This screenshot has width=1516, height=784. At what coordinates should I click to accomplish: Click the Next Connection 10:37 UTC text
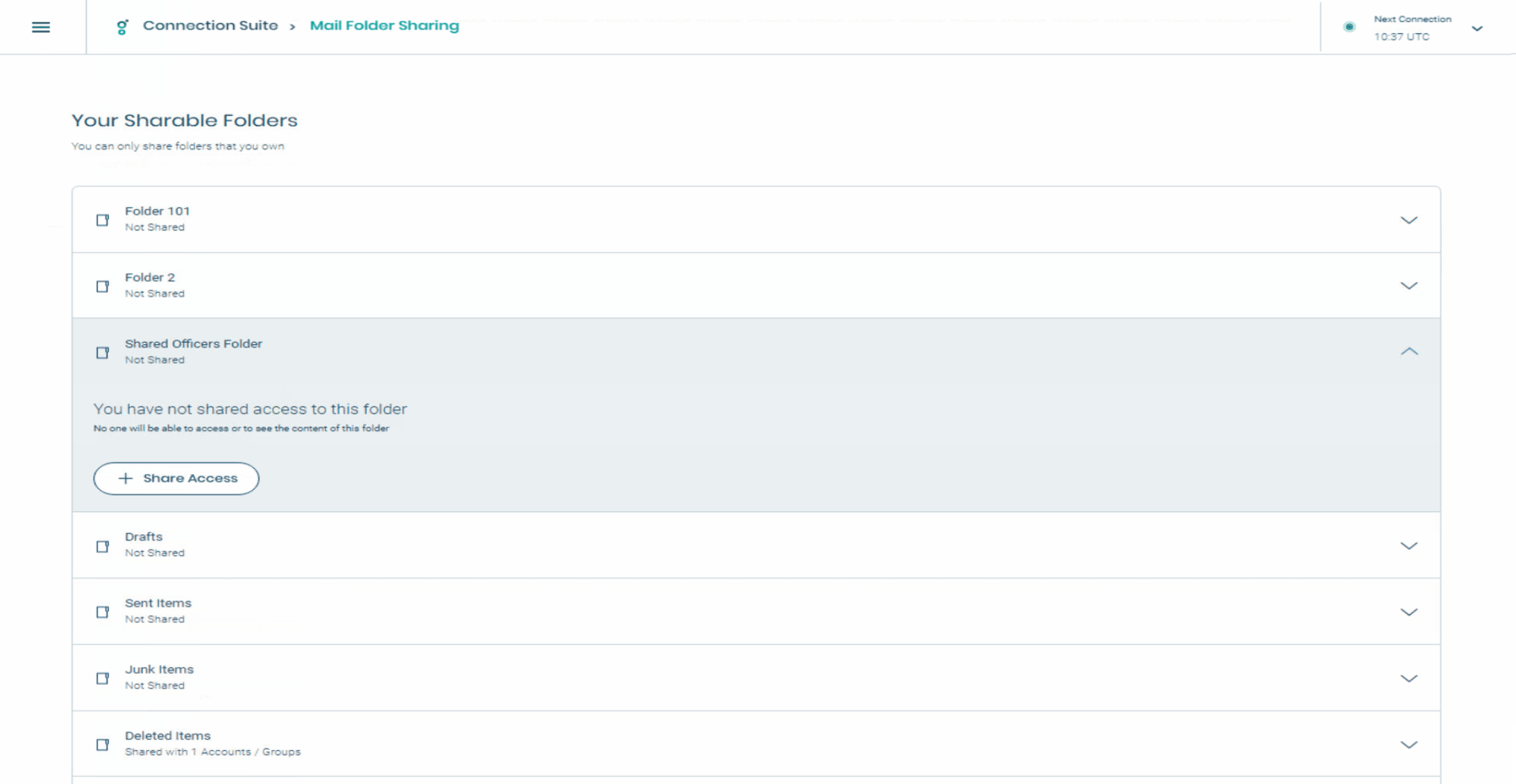[1412, 28]
